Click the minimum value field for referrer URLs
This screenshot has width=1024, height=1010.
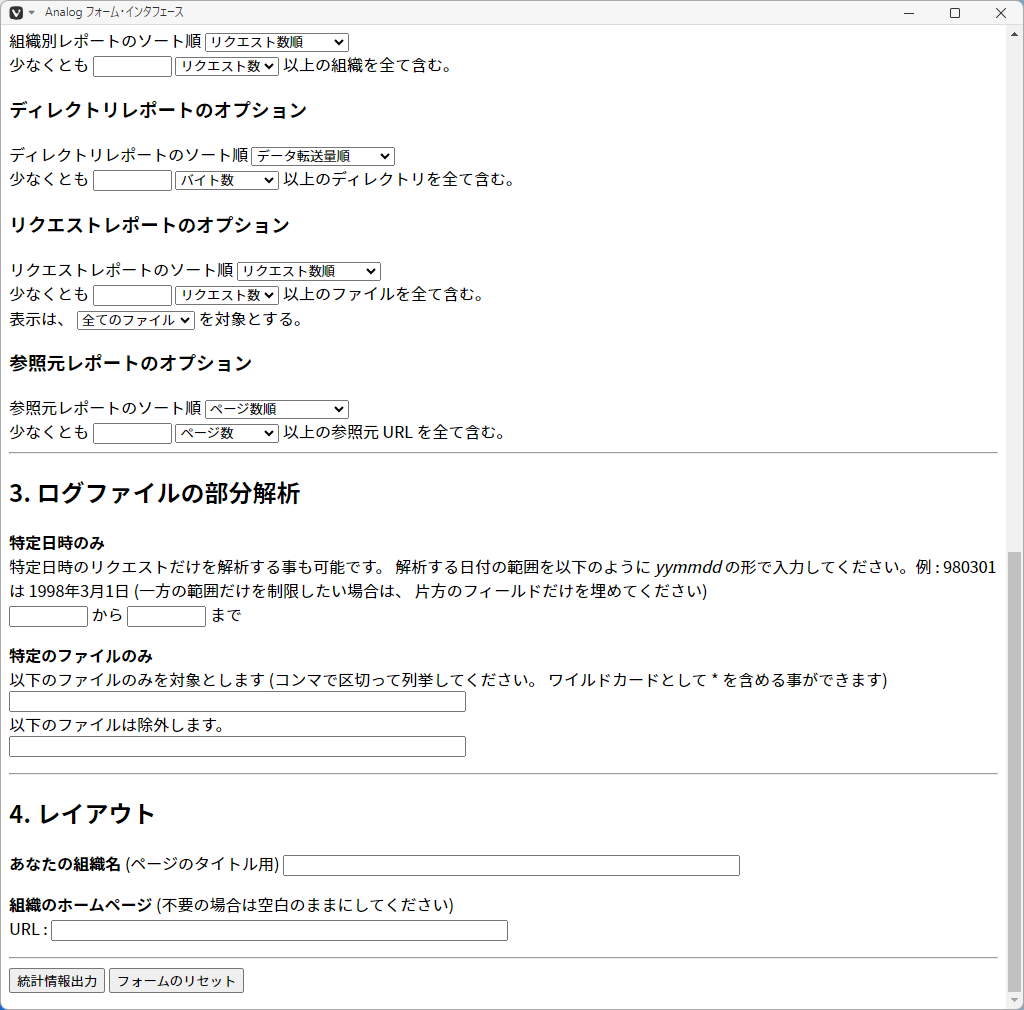pos(133,434)
